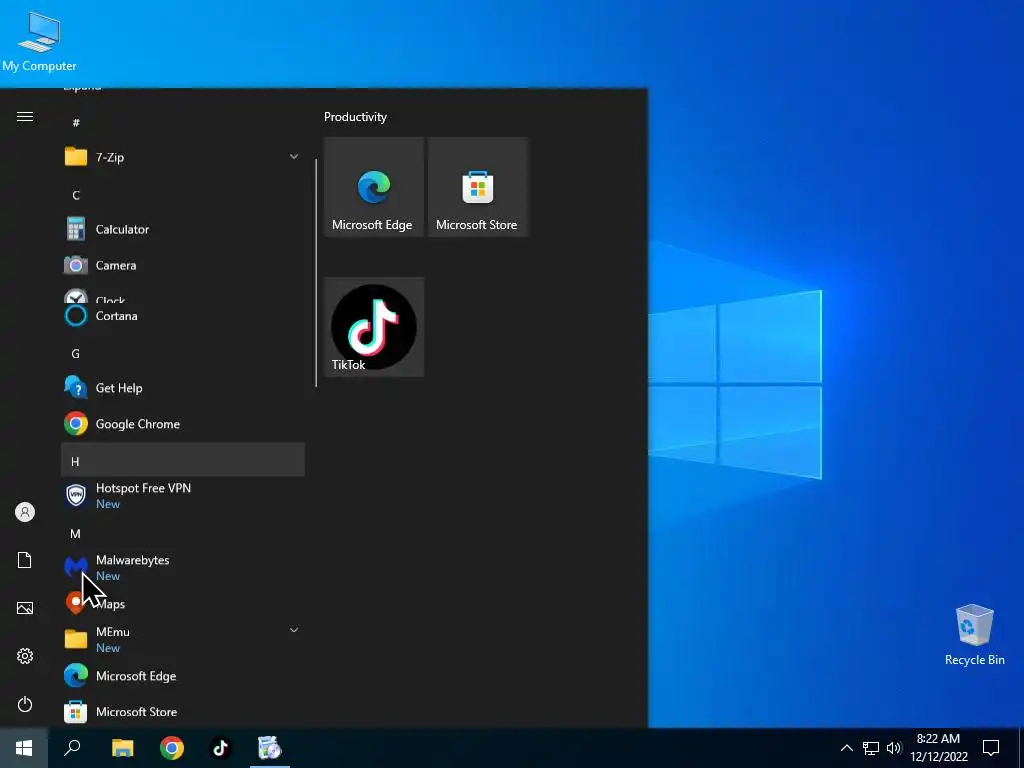1024x768 pixels.
Task: Click the Microsoft Edge tile
Action: pos(374,187)
